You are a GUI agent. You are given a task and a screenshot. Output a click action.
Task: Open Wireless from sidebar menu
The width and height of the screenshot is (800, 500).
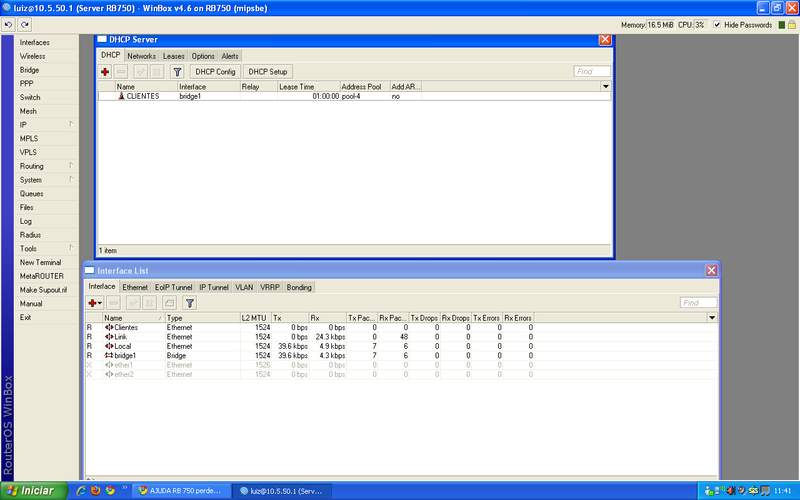(33, 56)
